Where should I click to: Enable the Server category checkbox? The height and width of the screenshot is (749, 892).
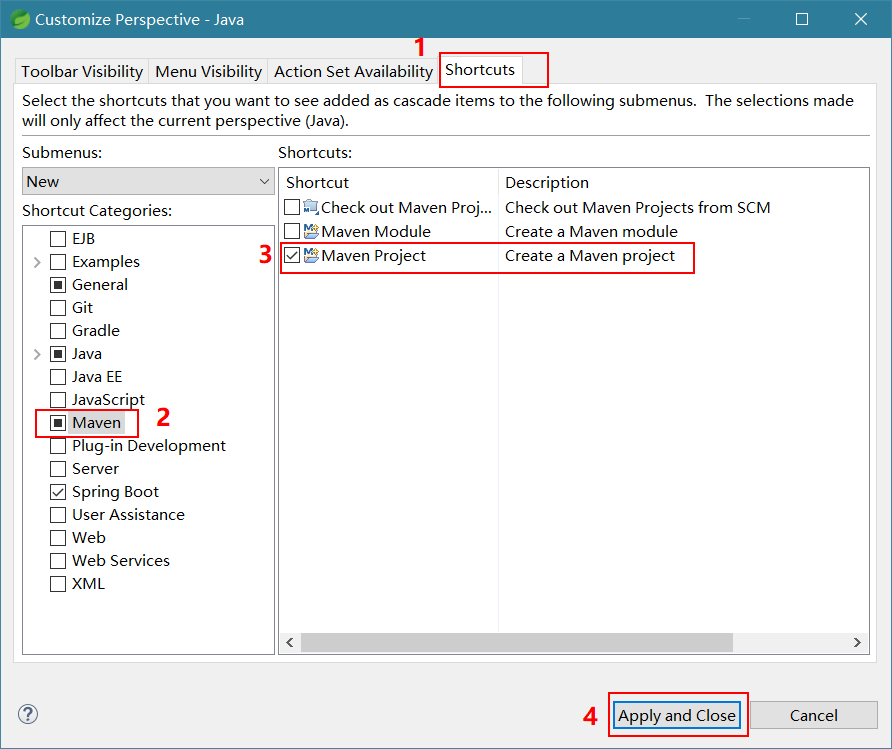(x=58, y=469)
